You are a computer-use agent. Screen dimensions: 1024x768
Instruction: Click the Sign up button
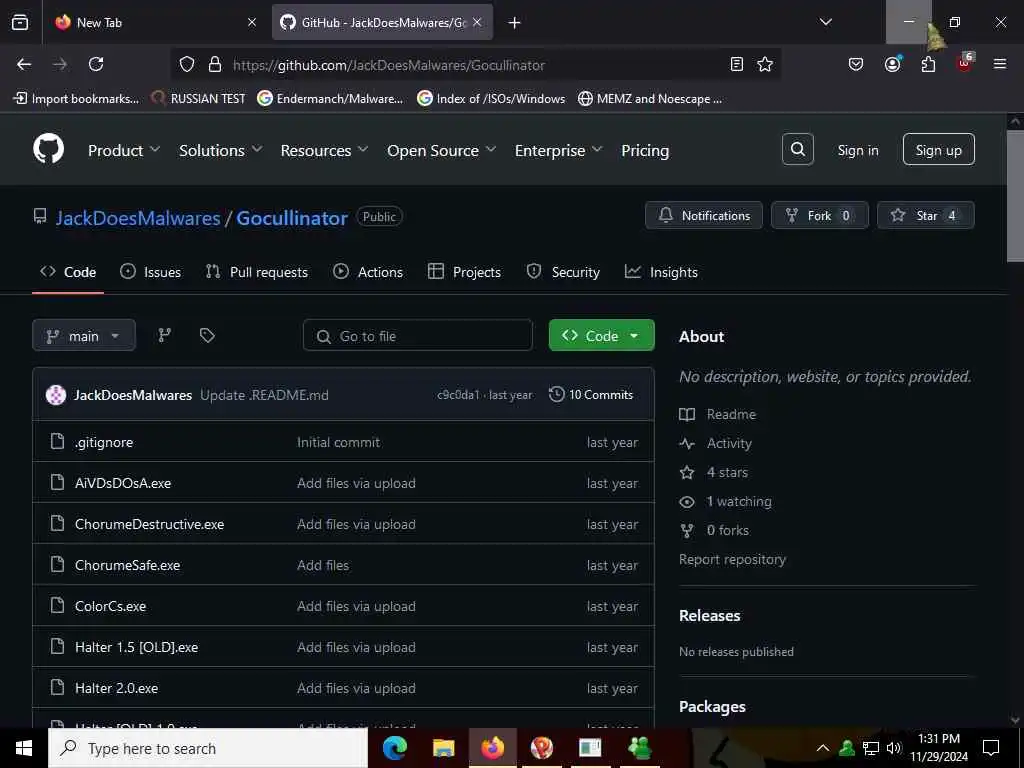coord(938,150)
